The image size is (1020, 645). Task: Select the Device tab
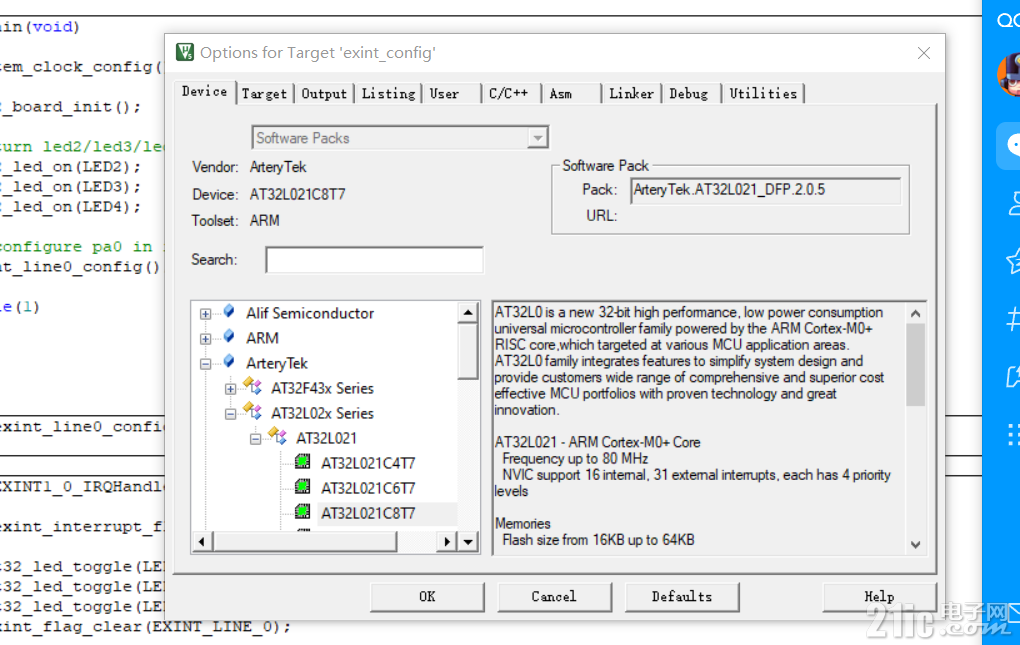point(204,92)
